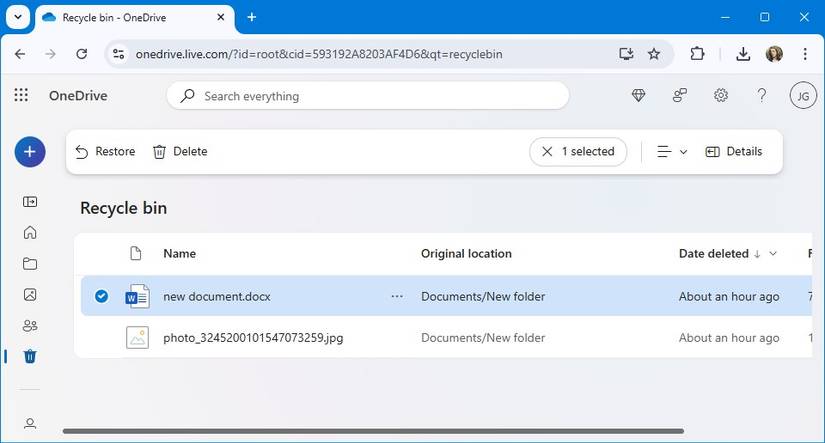Open the app launcher grid icon

coord(21,95)
